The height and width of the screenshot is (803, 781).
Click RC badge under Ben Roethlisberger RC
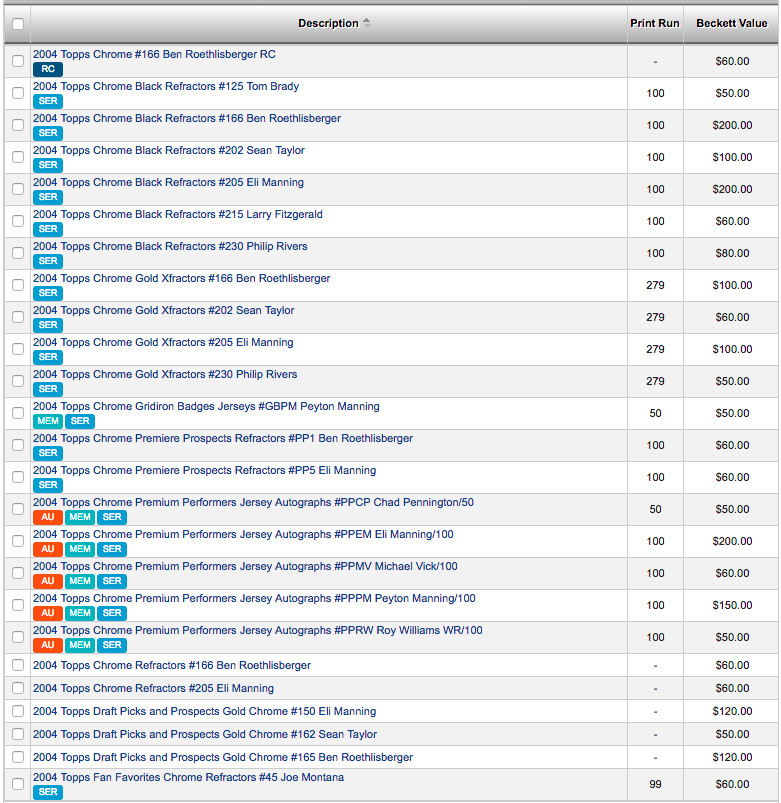click(x=48, y=69)
